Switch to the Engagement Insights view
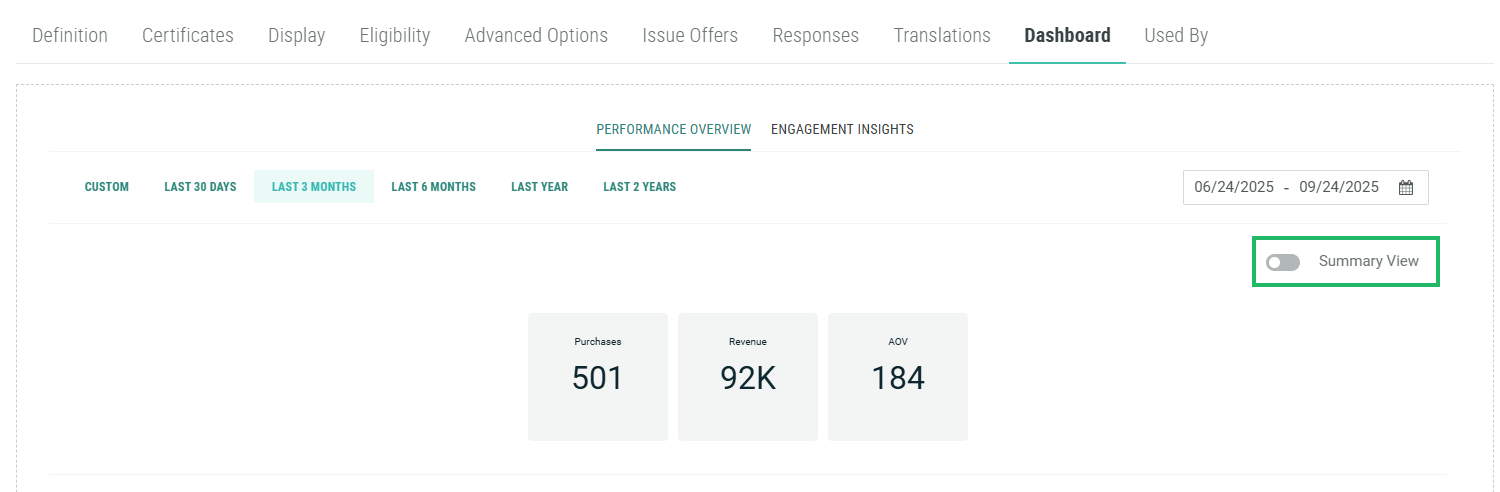 coord(842,129)
